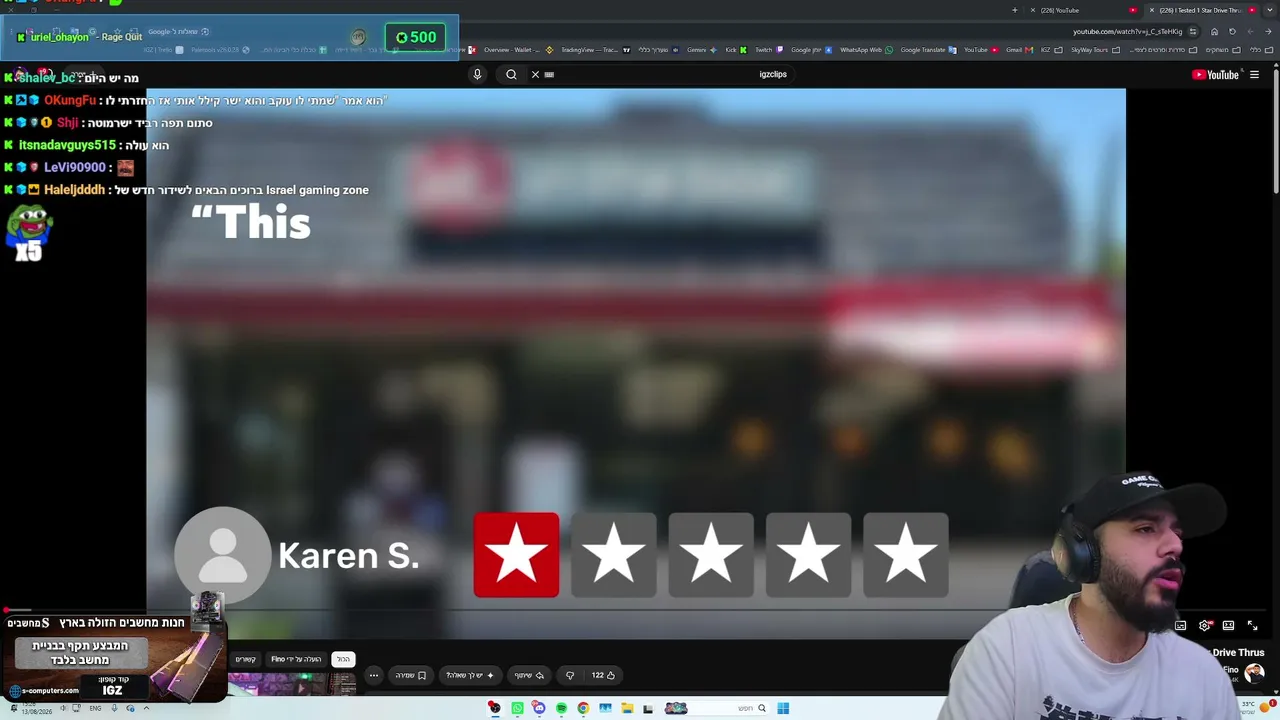The image size is (1280, 720).
Task: Open the IGZ bookmarks folder
Action: point(1051,50)
